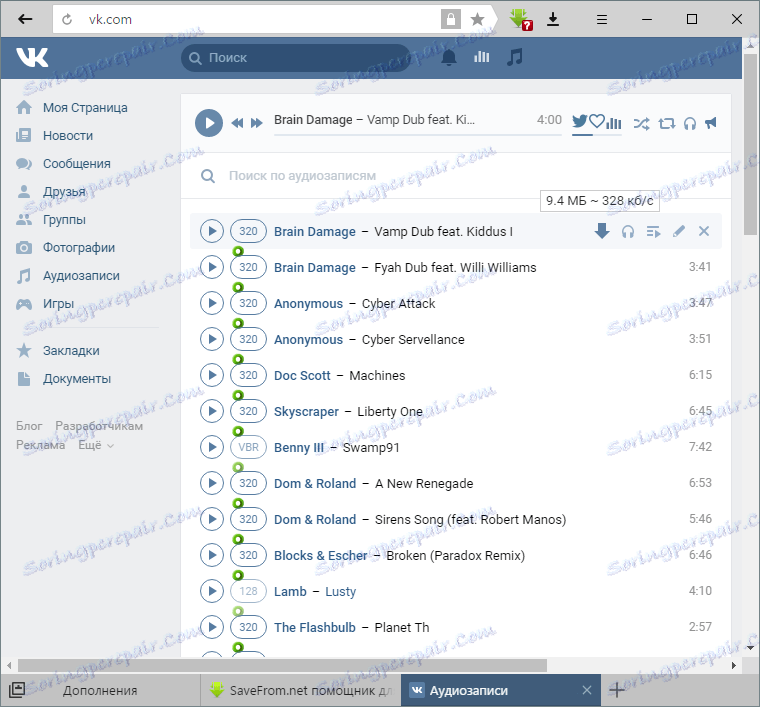Open the browser hamburger menu
This screenshot has height=707, width=760.
pyautogui.click(x=602, y=19)
